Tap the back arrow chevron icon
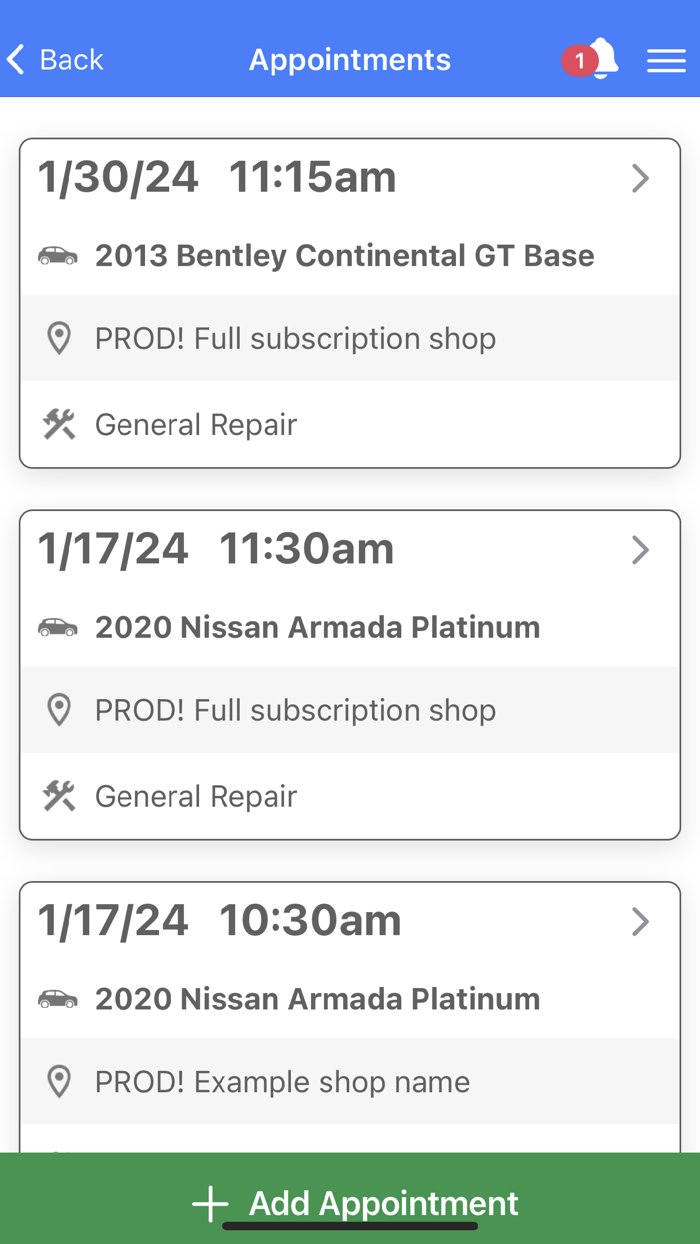This screenshot has height=1244, width=700. coord(14,59)
